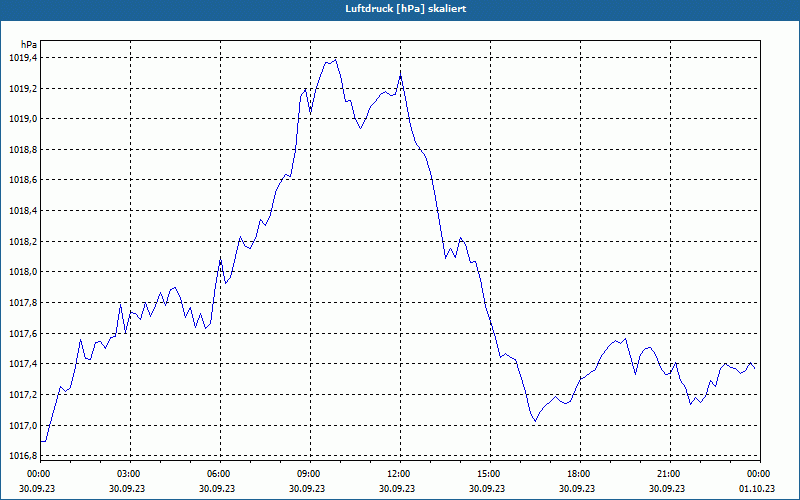The image size is (800, 500).
Task: Click the 1016,8 y-axis label
Action: (23, 456)
